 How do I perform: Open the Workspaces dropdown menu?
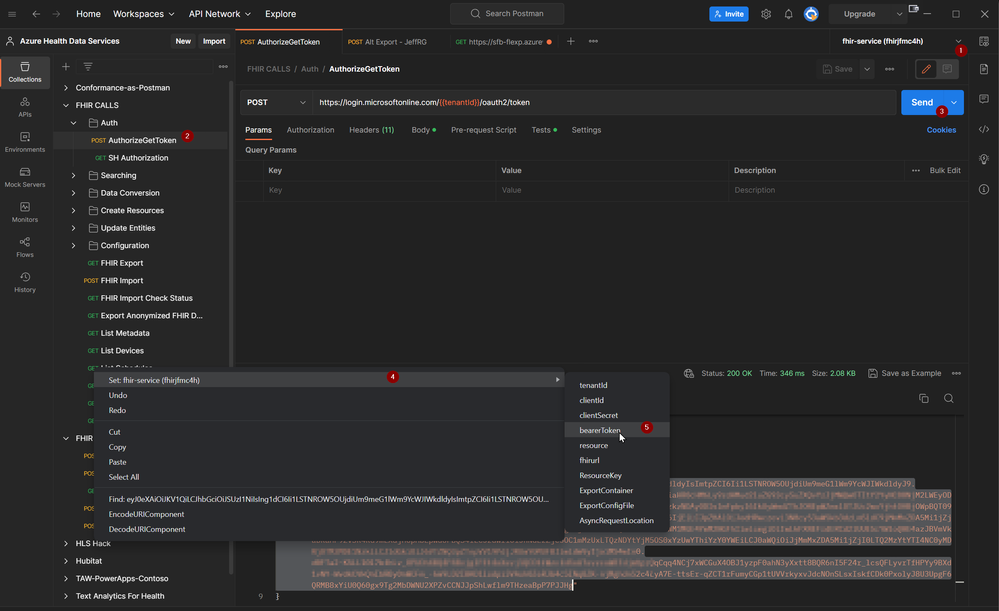pos(143,13)
